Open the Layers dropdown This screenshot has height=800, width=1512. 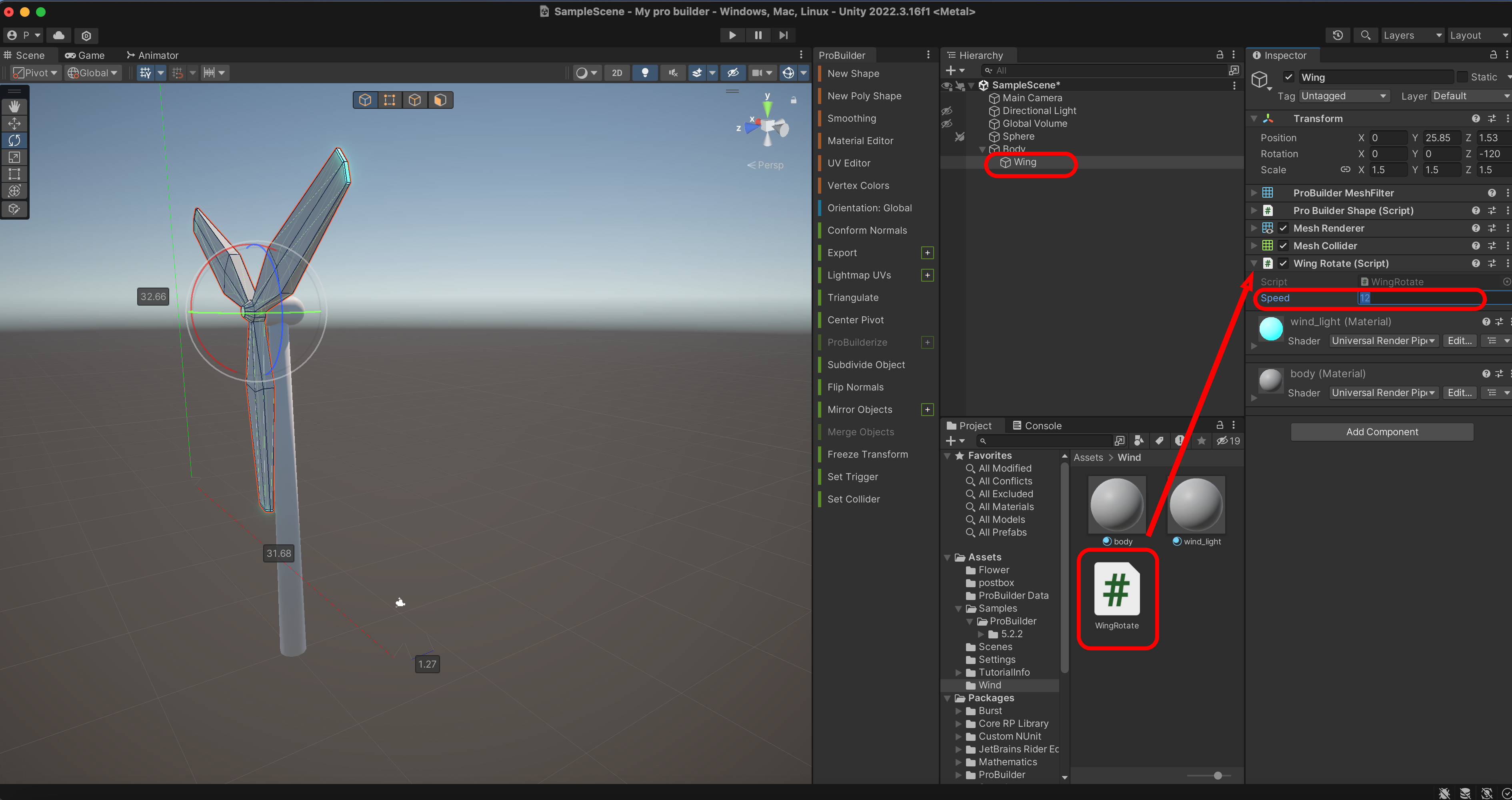1411,35
